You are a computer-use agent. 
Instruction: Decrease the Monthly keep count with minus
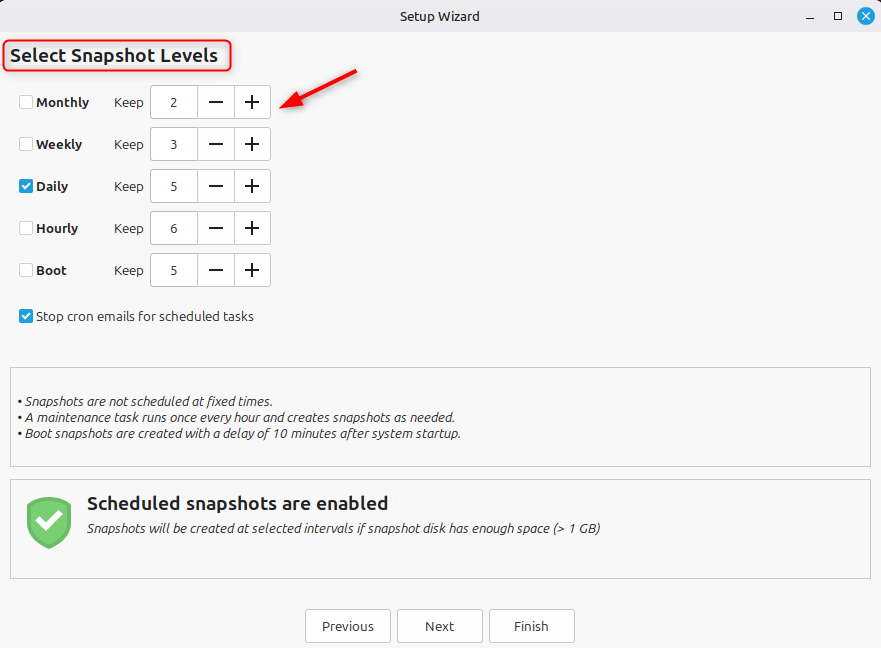coord(216,102)
